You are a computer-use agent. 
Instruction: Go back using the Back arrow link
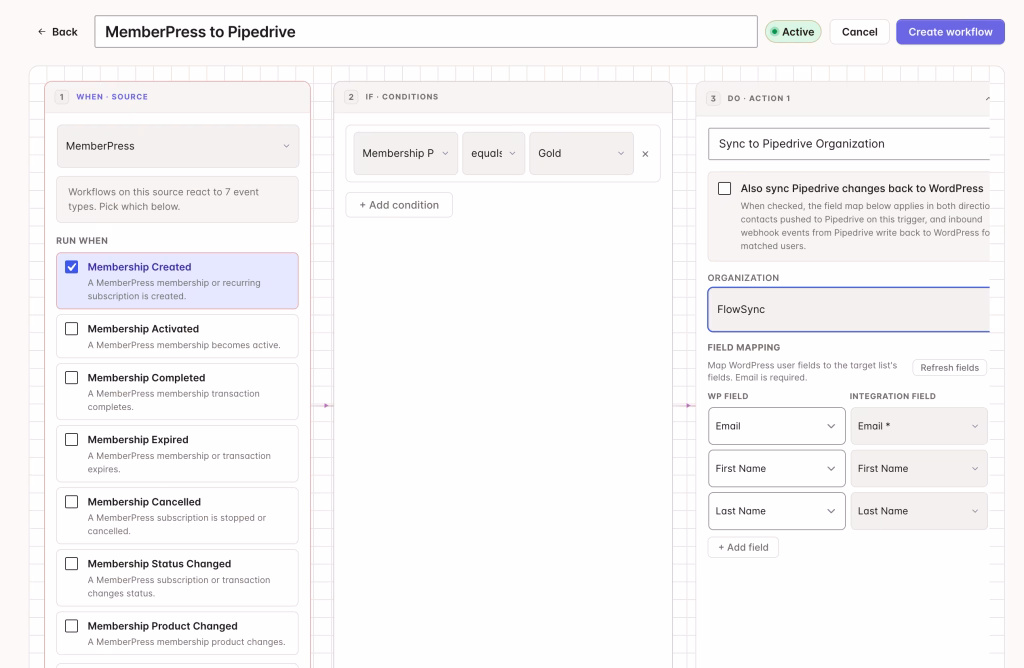click(x=57, y=31)
